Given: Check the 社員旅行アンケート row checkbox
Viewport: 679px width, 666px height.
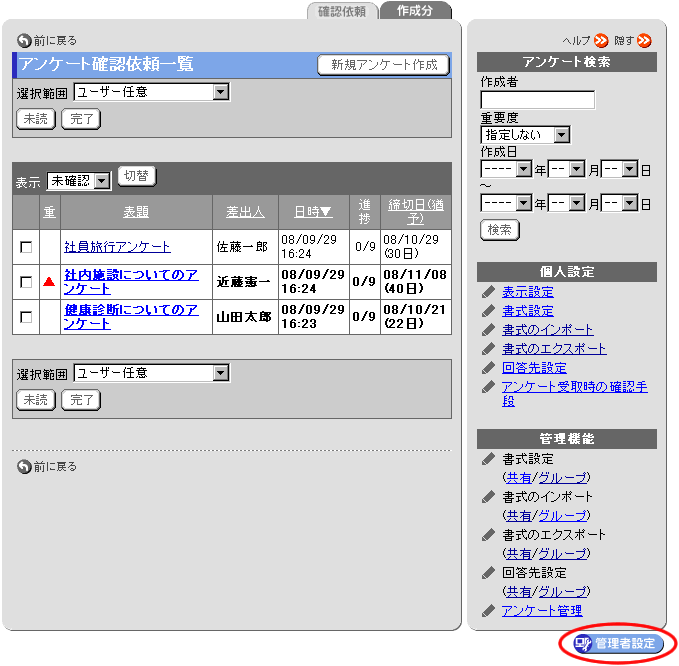Looking at the screenshot, I should [26, 247].
